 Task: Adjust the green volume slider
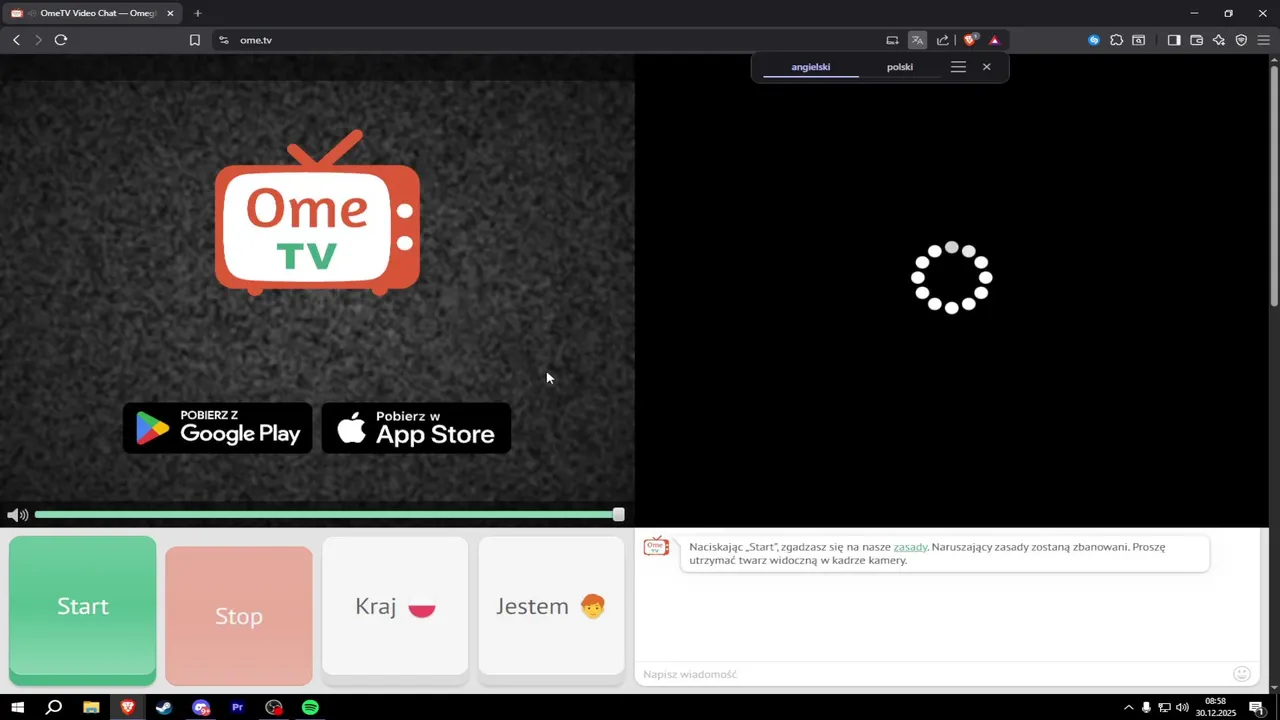pos(329,515)
